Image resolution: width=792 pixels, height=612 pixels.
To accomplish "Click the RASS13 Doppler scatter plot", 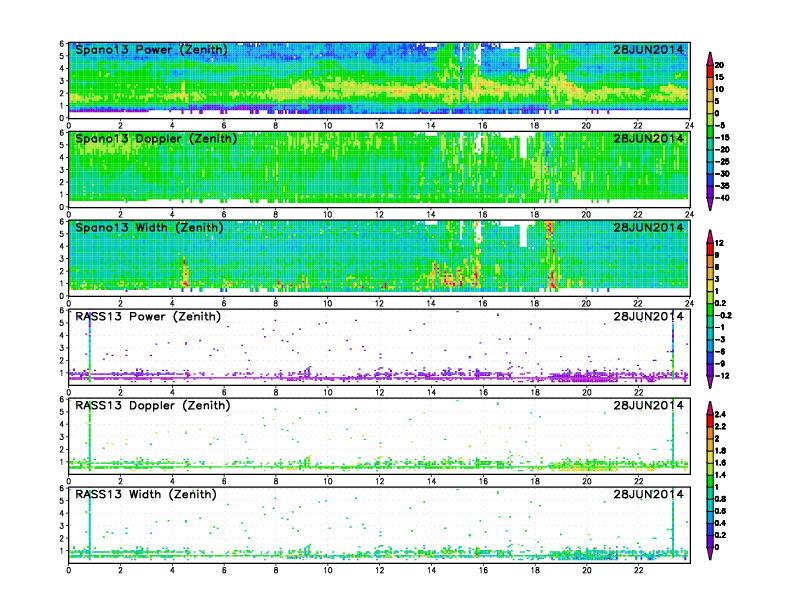I will click(x=379, y=436).
